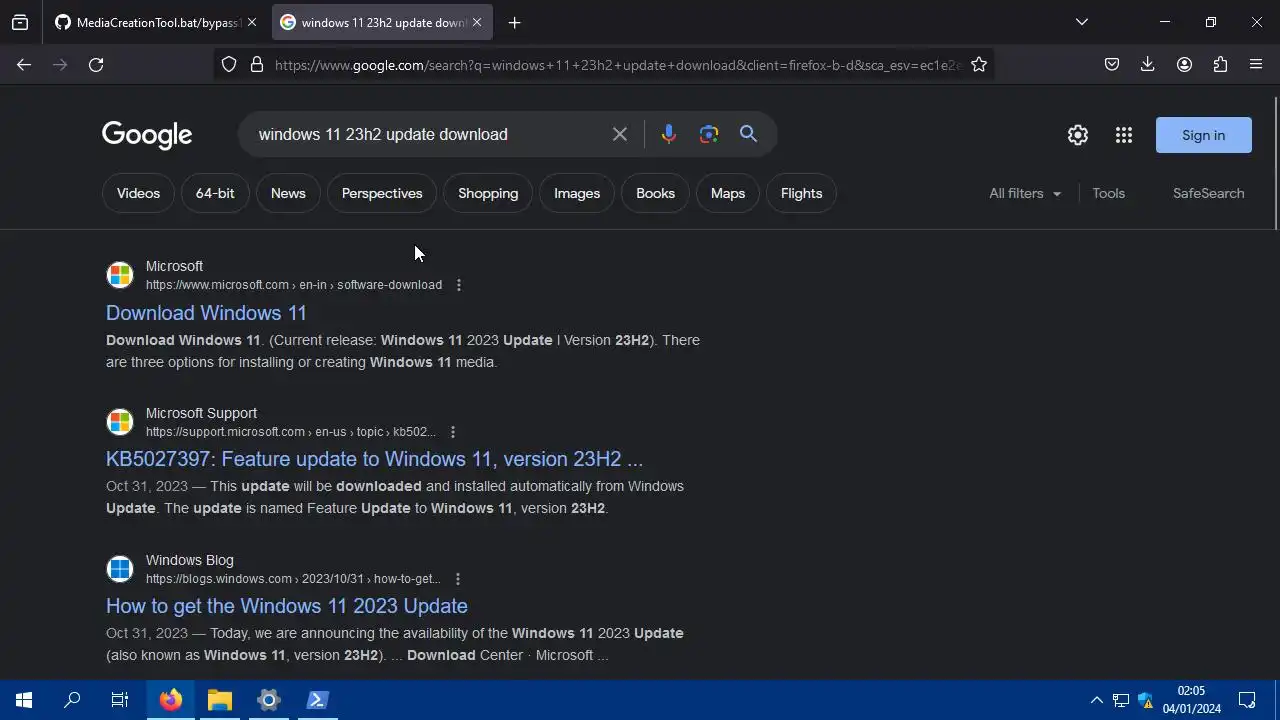
Task: Open the tracking protection shield icon
Action: pos(229,64)
